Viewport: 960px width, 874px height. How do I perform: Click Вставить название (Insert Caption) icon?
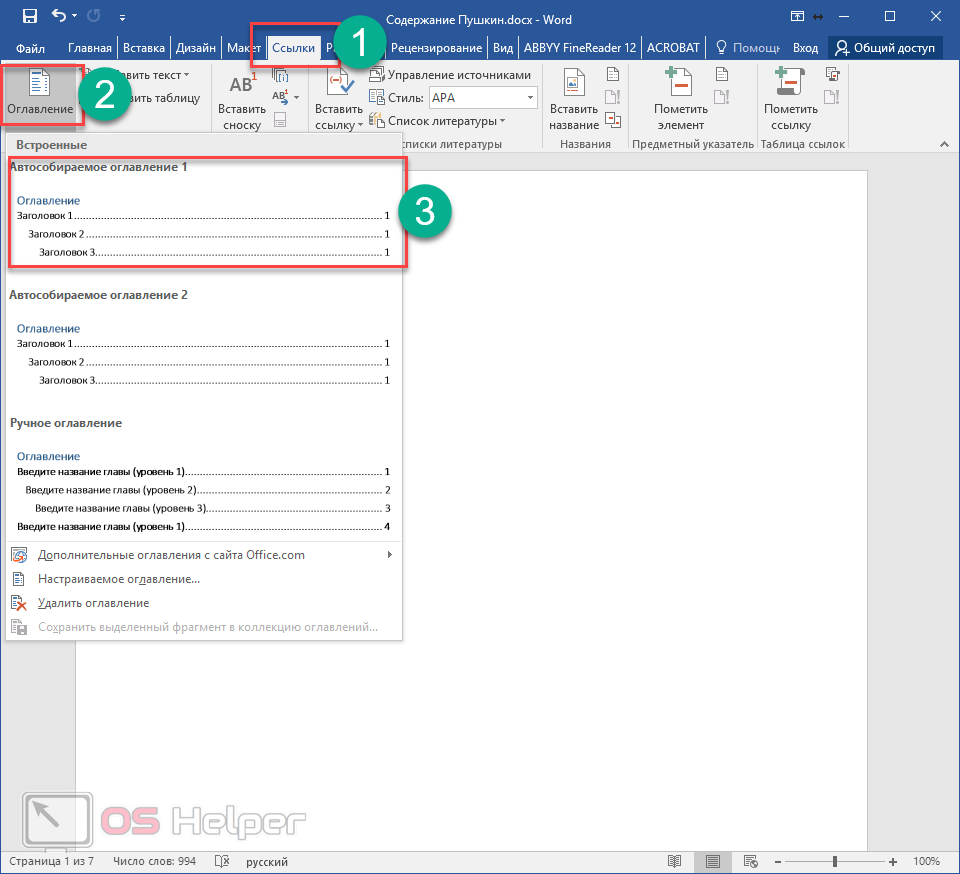(574, 102)
